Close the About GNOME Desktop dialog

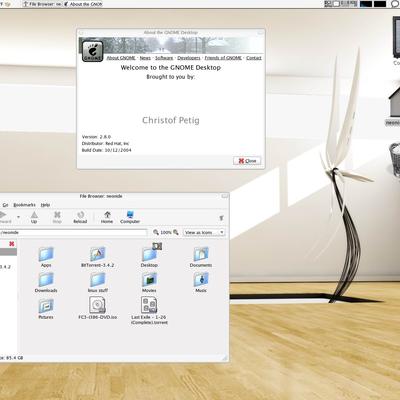(x=247, y=161)
